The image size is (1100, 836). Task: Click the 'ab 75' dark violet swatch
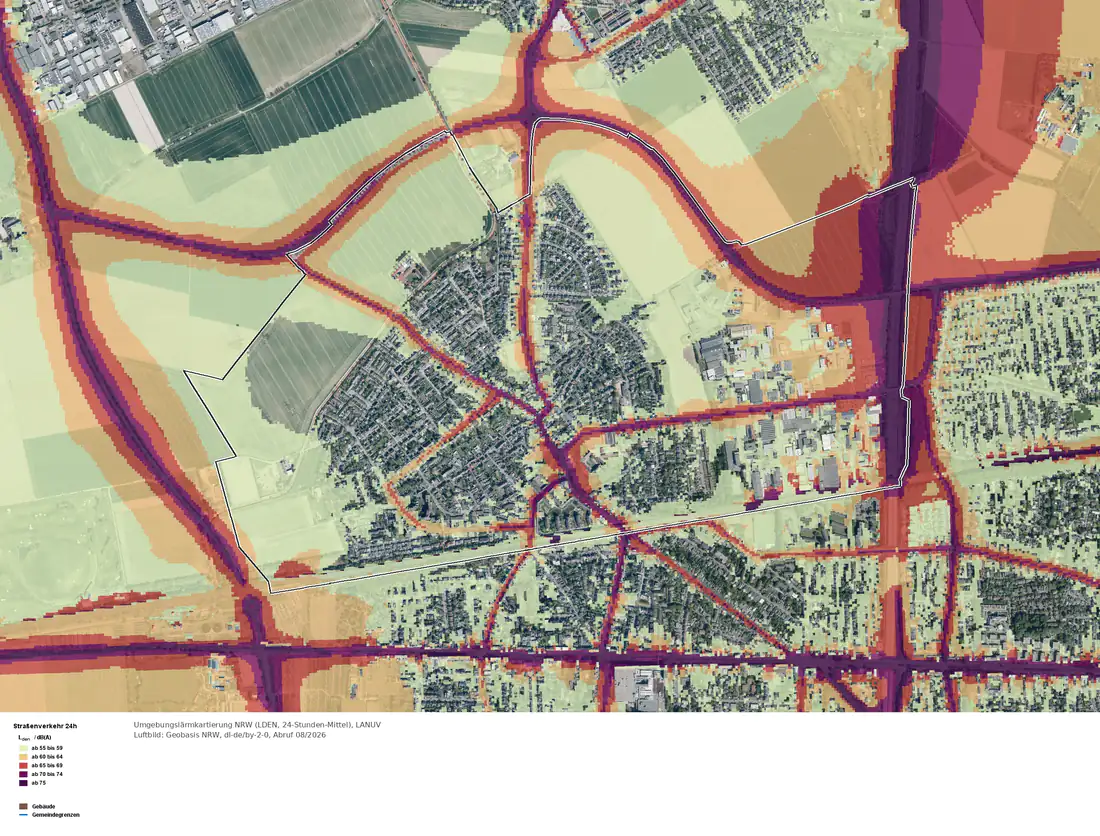point(23,783)
